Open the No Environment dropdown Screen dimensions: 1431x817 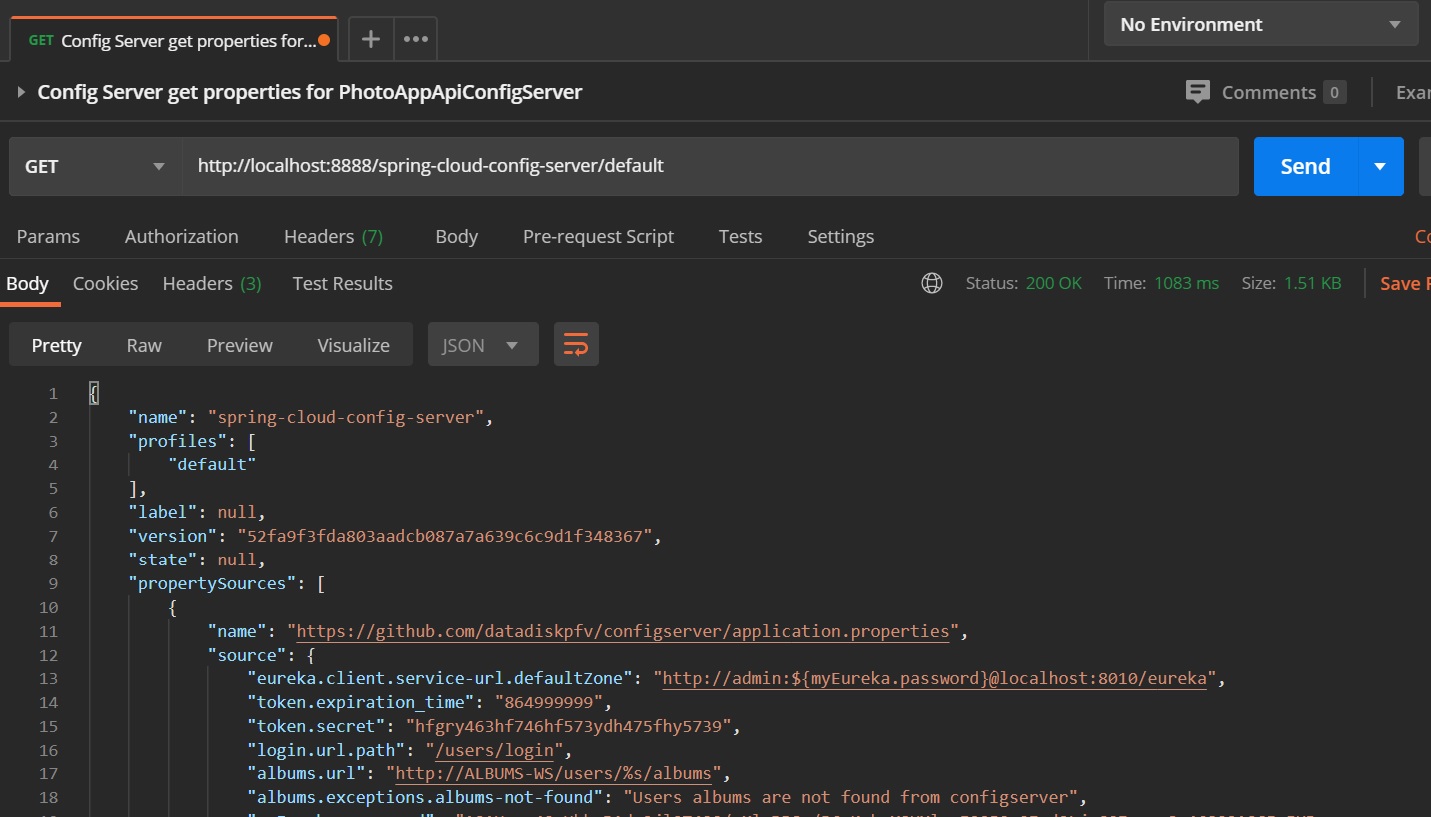(x=1260, y=25)
